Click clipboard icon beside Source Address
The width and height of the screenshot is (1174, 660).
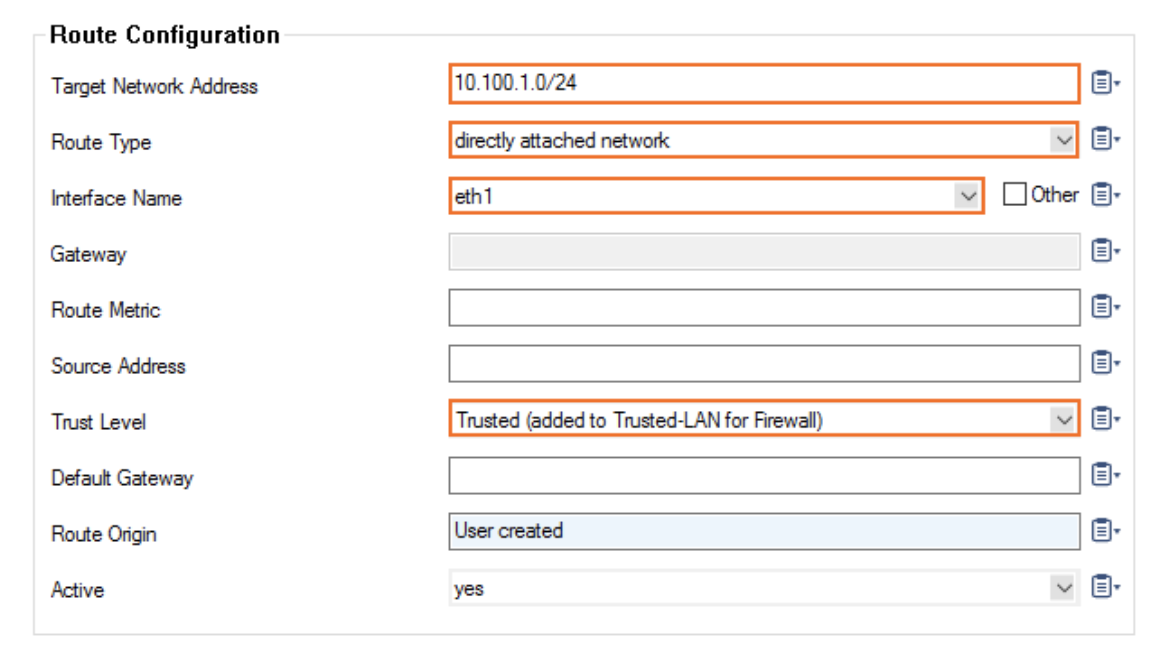click(1102, 363)
